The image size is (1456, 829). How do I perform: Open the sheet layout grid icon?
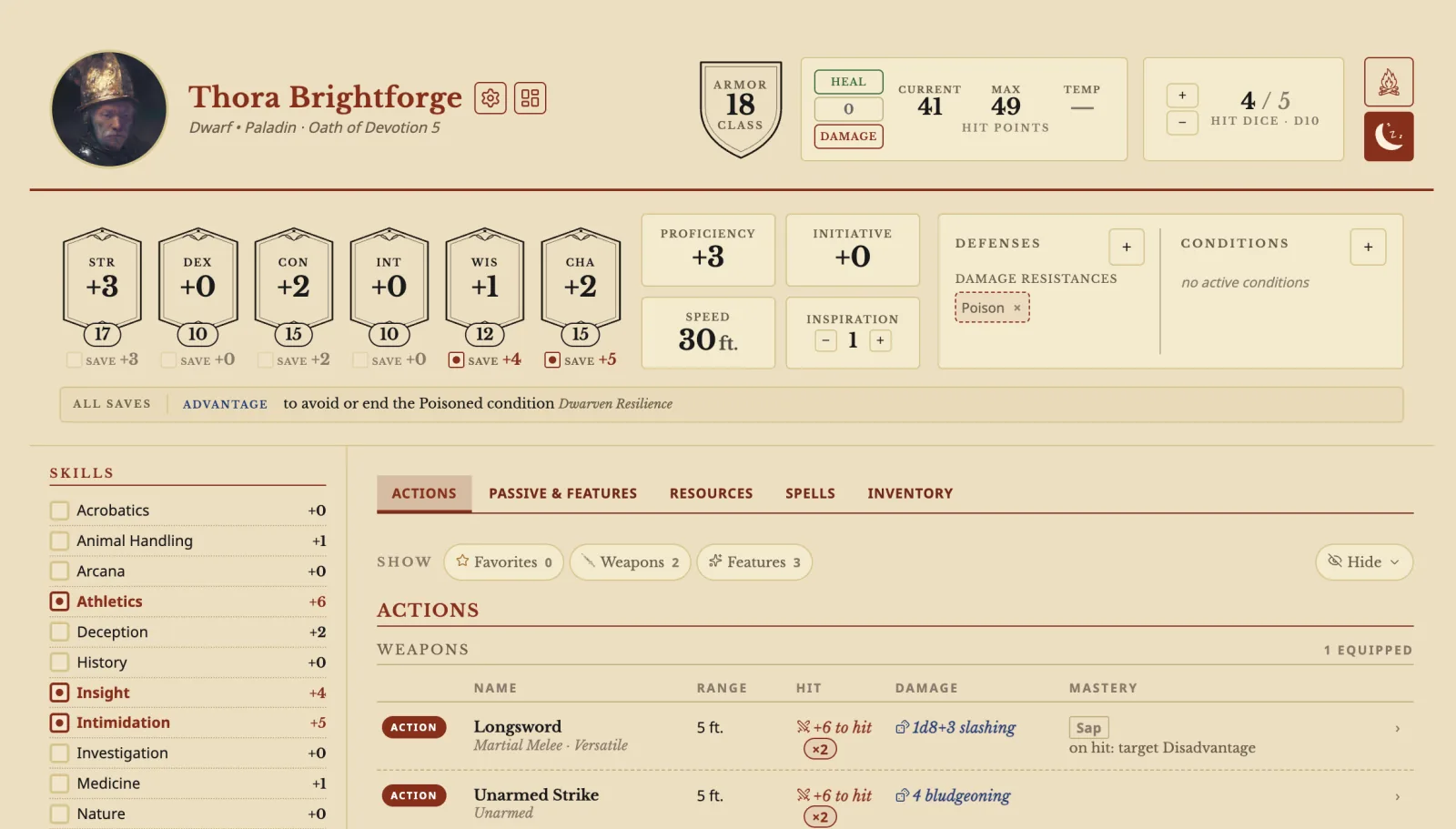(530, 97)
